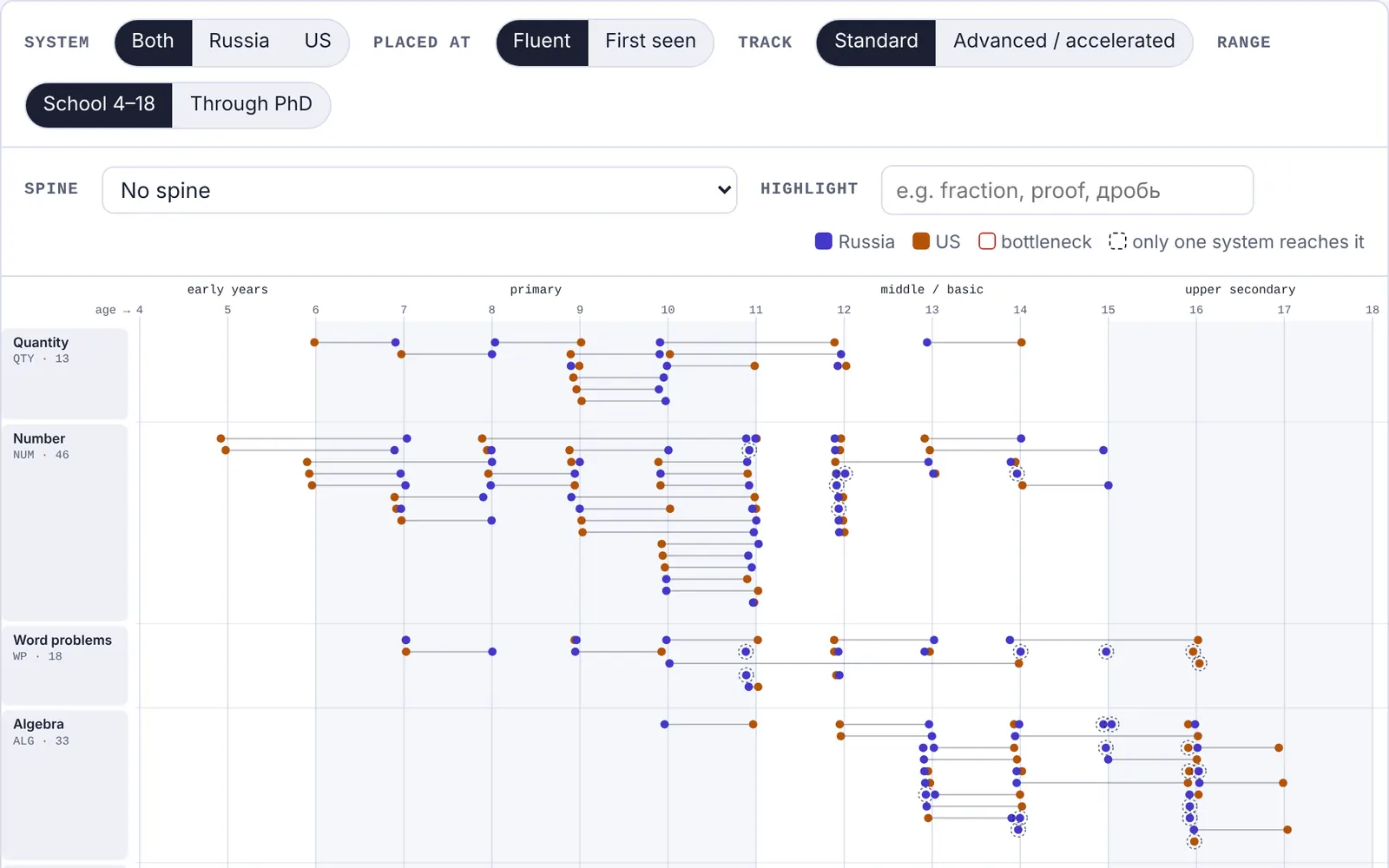
Task: Click the HIGHLIGHT label text
Action: click(809, 189)
